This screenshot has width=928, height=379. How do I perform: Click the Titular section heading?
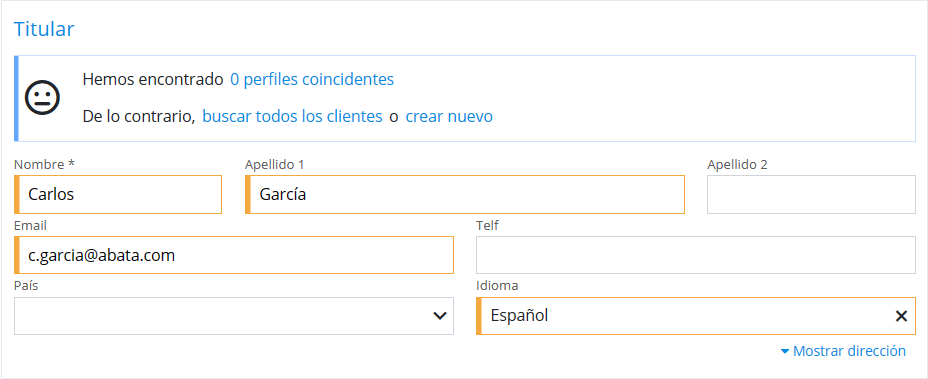click(x=44, y=29)
